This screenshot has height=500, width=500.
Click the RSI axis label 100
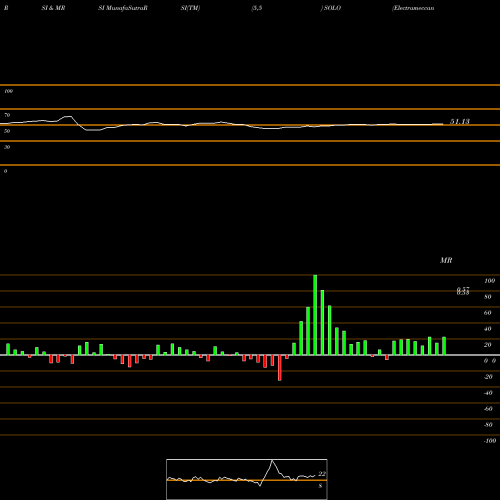(8, 91)
